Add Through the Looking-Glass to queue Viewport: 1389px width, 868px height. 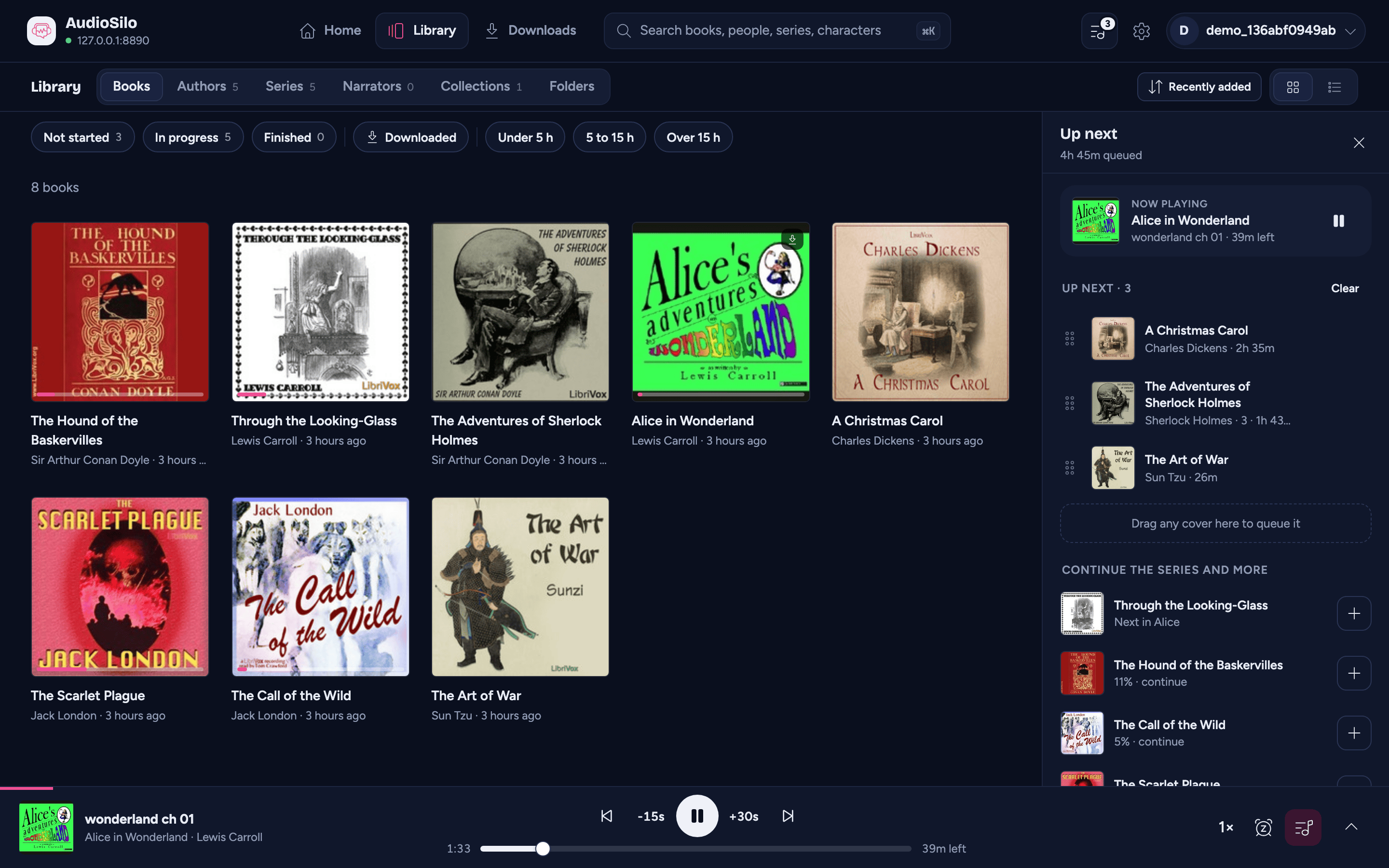1353,613
